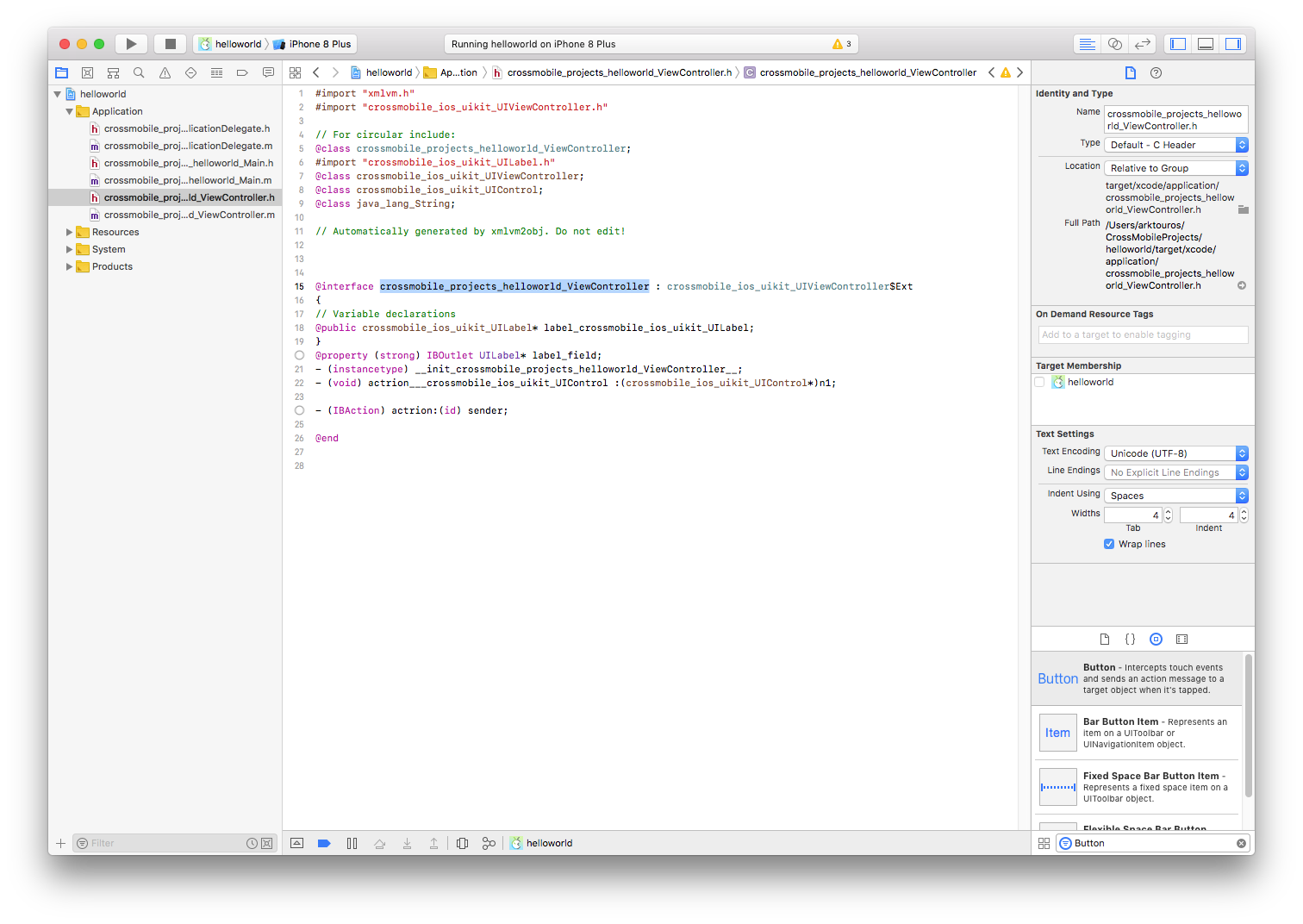Toggle breakpoints activation
Screen dimensions: 1303x924
point(324,843)
